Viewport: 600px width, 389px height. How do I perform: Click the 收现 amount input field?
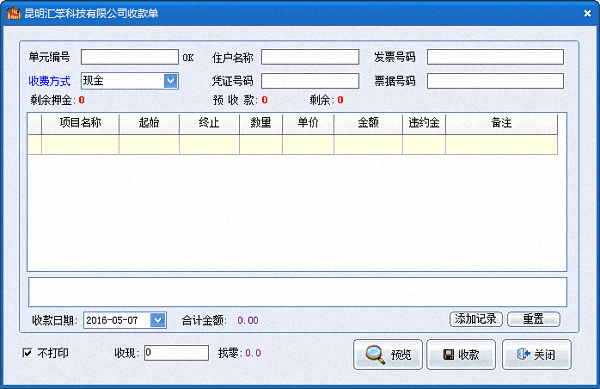176,353
